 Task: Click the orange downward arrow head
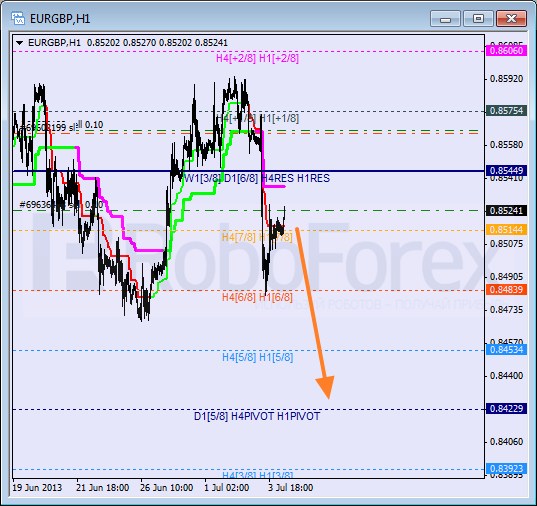[326, 386]
